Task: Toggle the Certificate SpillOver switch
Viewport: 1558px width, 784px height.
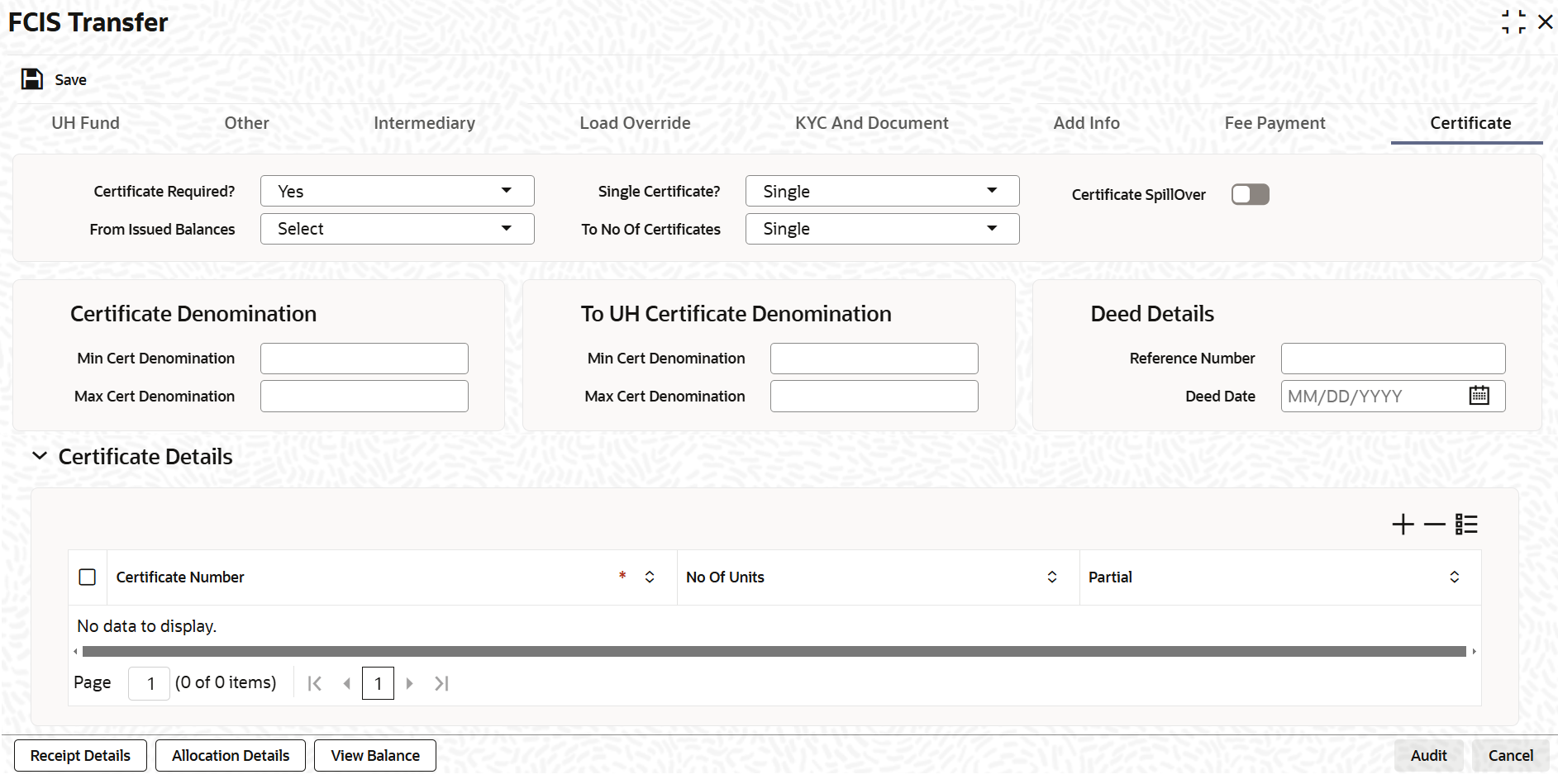Action: [x=1250, y=194]
